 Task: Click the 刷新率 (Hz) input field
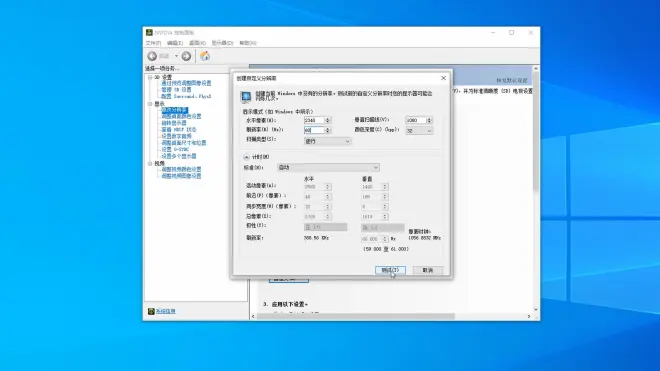click(314, 130)
